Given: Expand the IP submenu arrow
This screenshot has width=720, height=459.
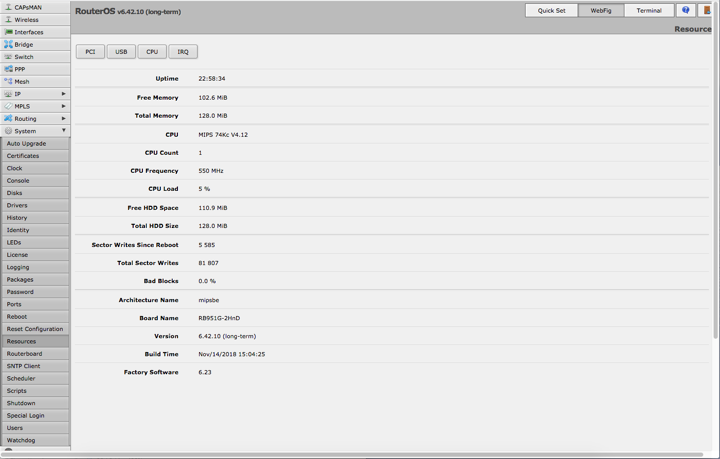Looking at the screenshot, I should point(63,94).
